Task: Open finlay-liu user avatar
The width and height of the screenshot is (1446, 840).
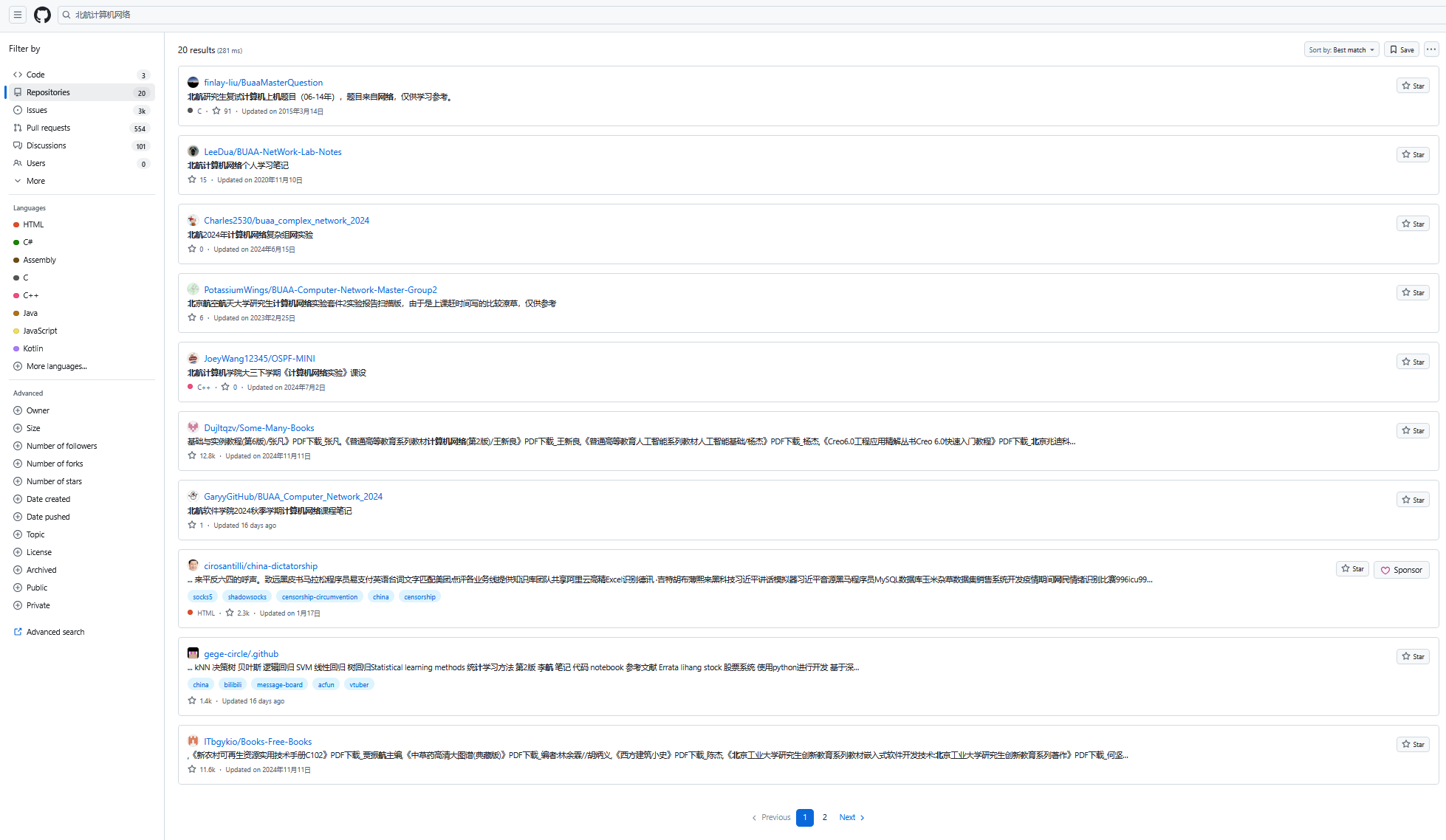Action: [x=193, y=83]
